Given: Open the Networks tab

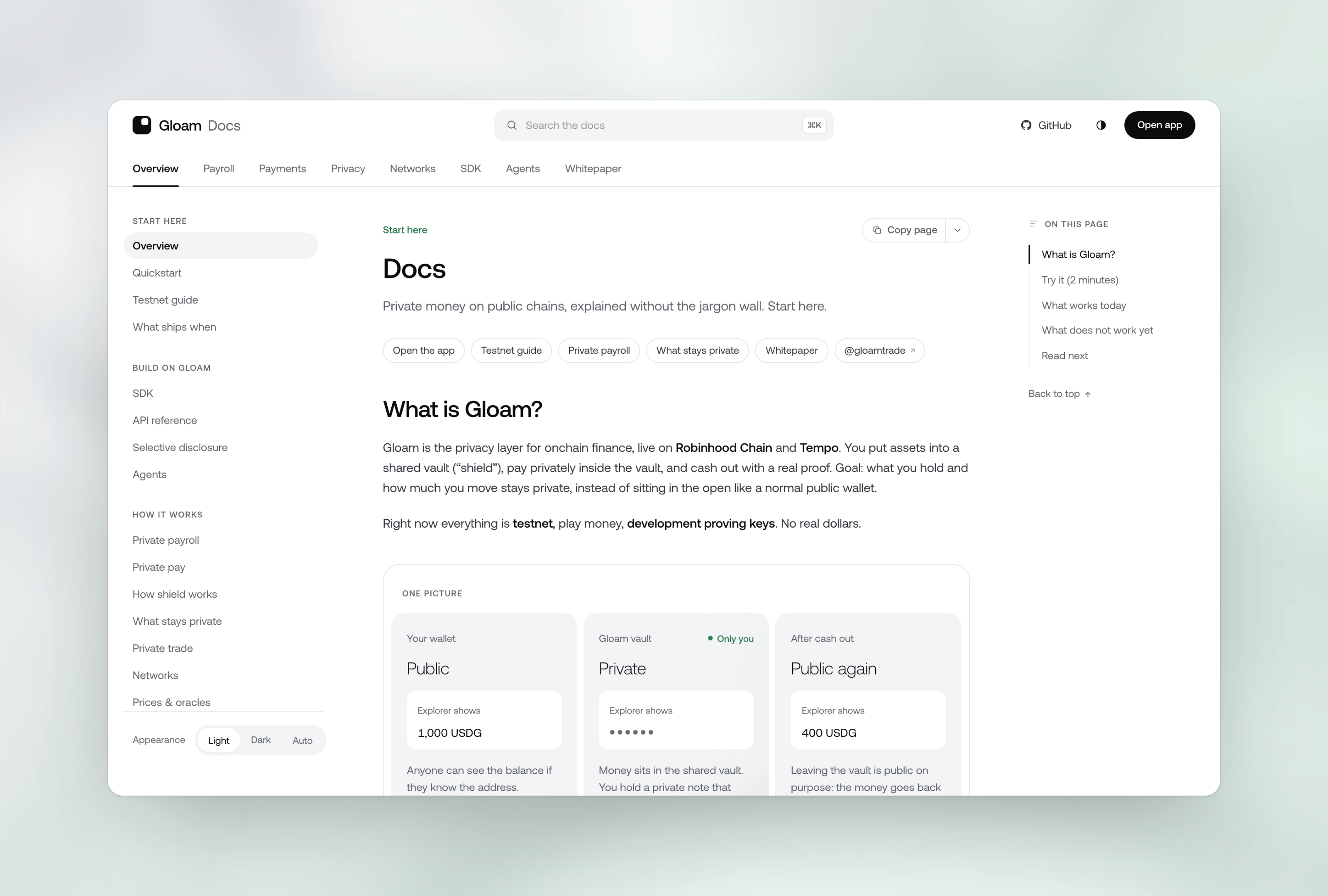Looking at the screenshot, I should click(x=413, y=168).
